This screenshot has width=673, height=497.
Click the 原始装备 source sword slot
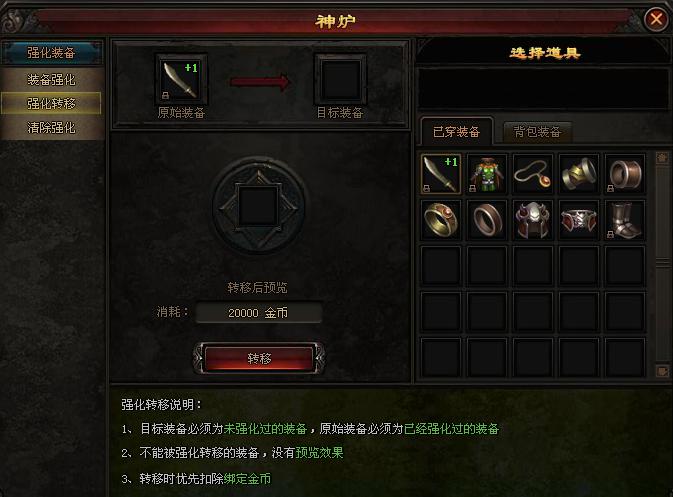coord(181,80)
